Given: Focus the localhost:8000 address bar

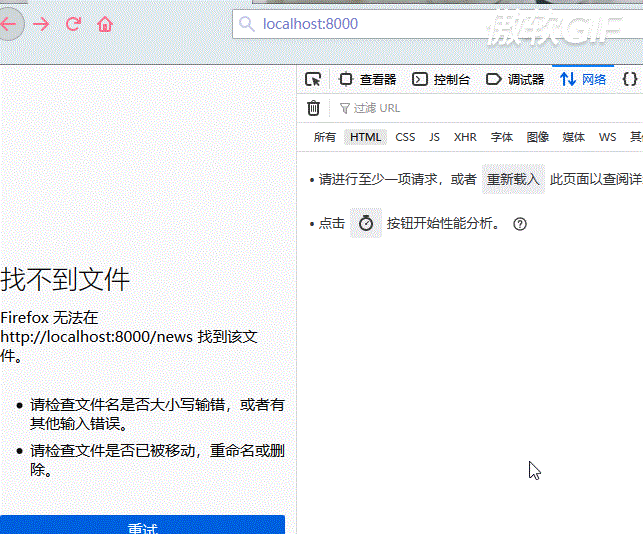Looking at the screenshot, I should (x=437, y=24).
